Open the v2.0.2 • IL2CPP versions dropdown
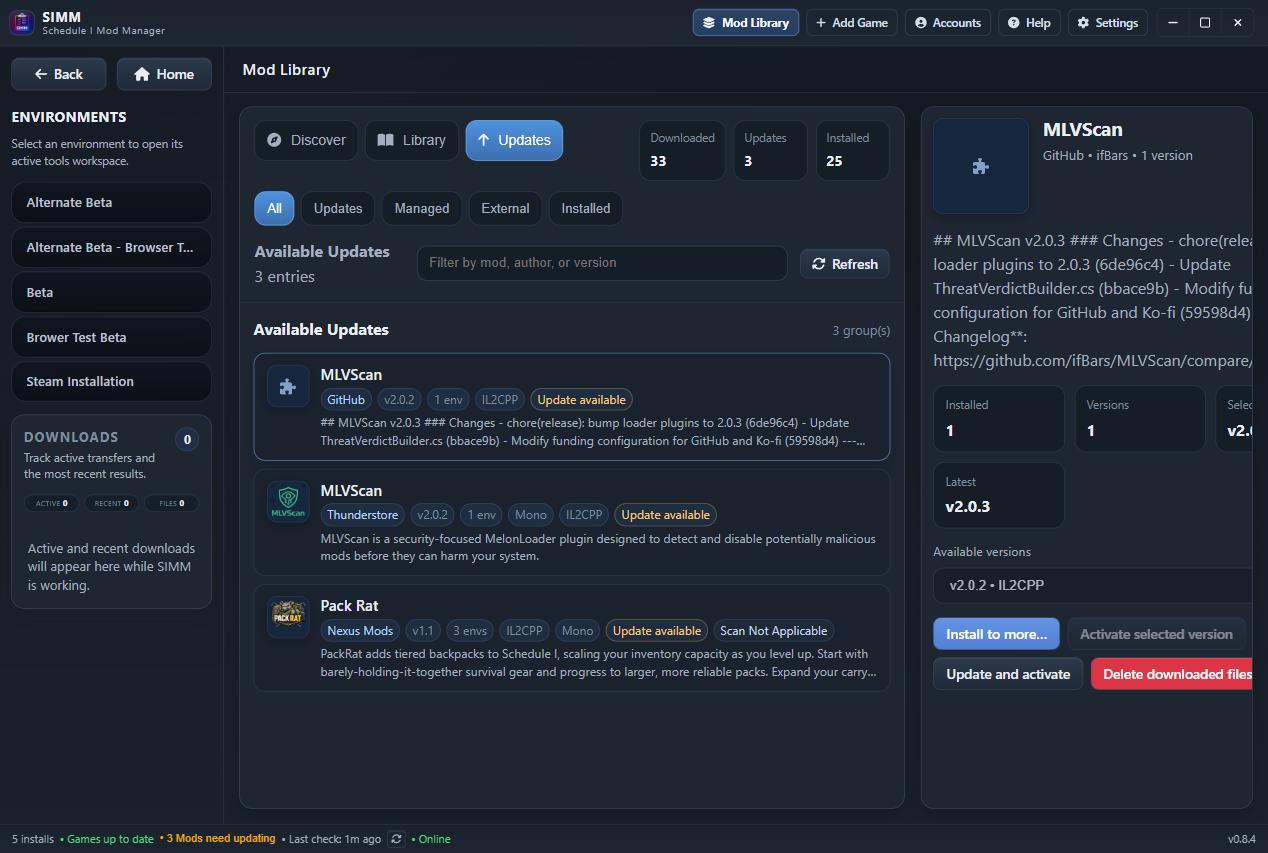This screenshot has height=853, width=1268. [x=1092, y=585]
